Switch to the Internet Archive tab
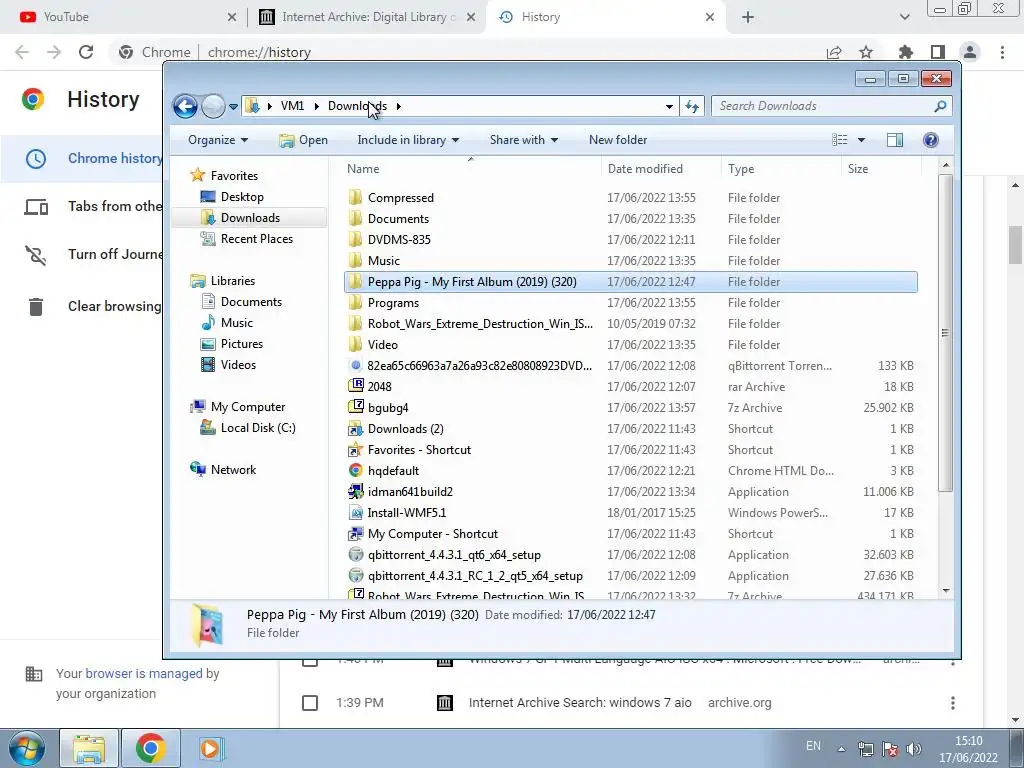 coord(366,17)
